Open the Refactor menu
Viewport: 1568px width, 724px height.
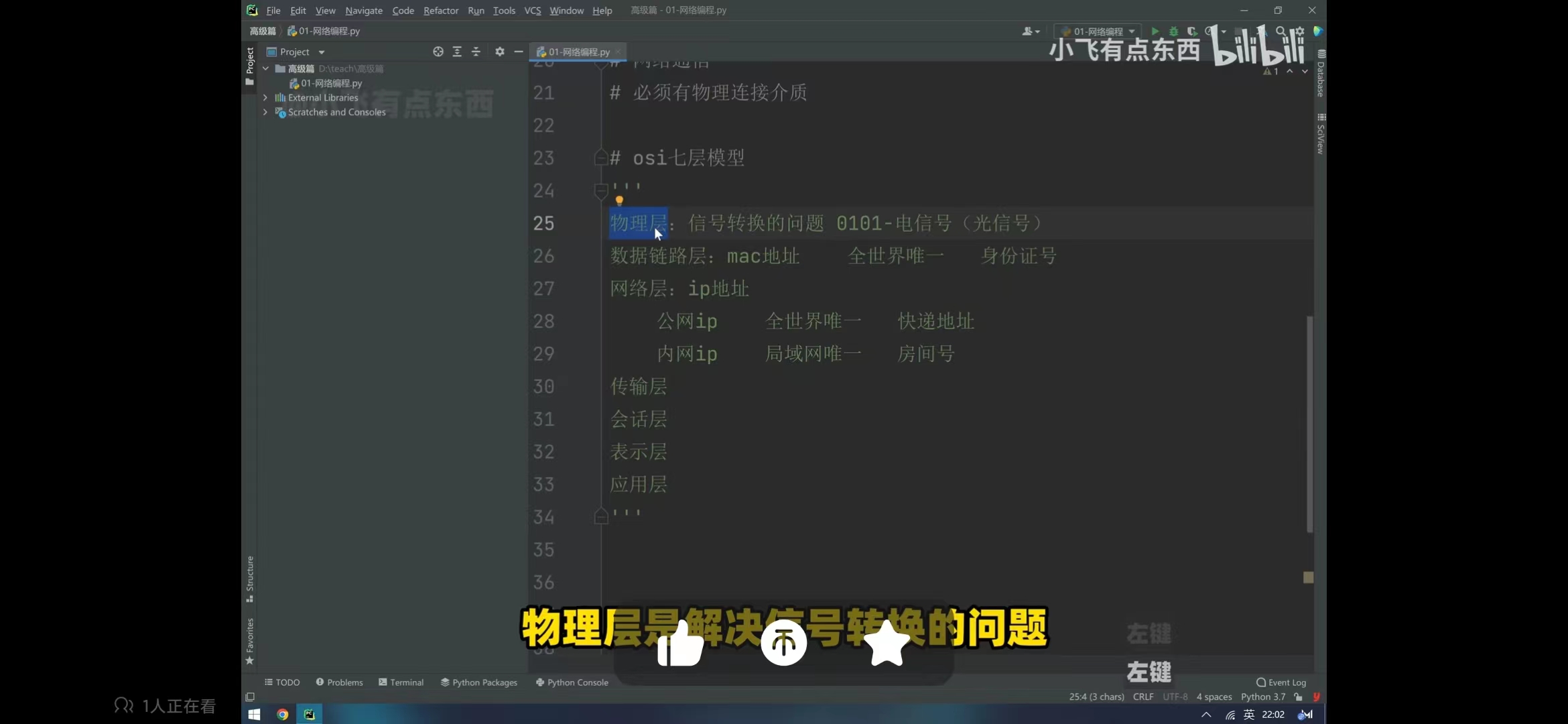pyautogui.click(x=440, y=11)
